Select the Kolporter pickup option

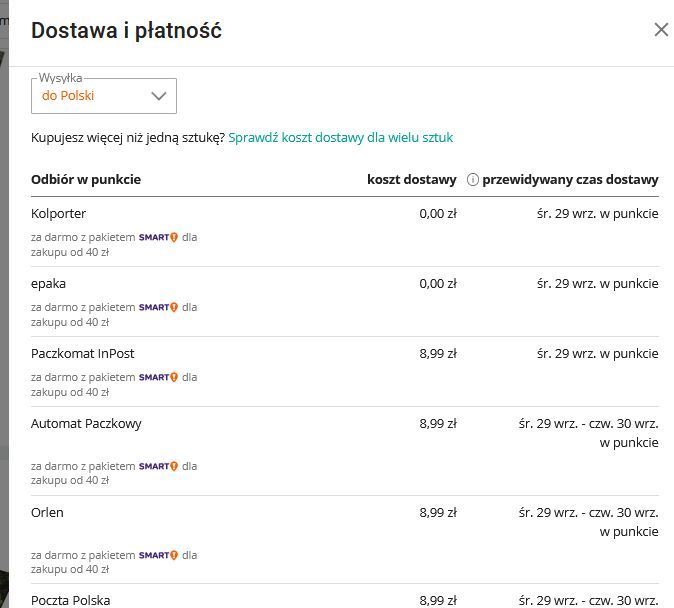(59, 214)
